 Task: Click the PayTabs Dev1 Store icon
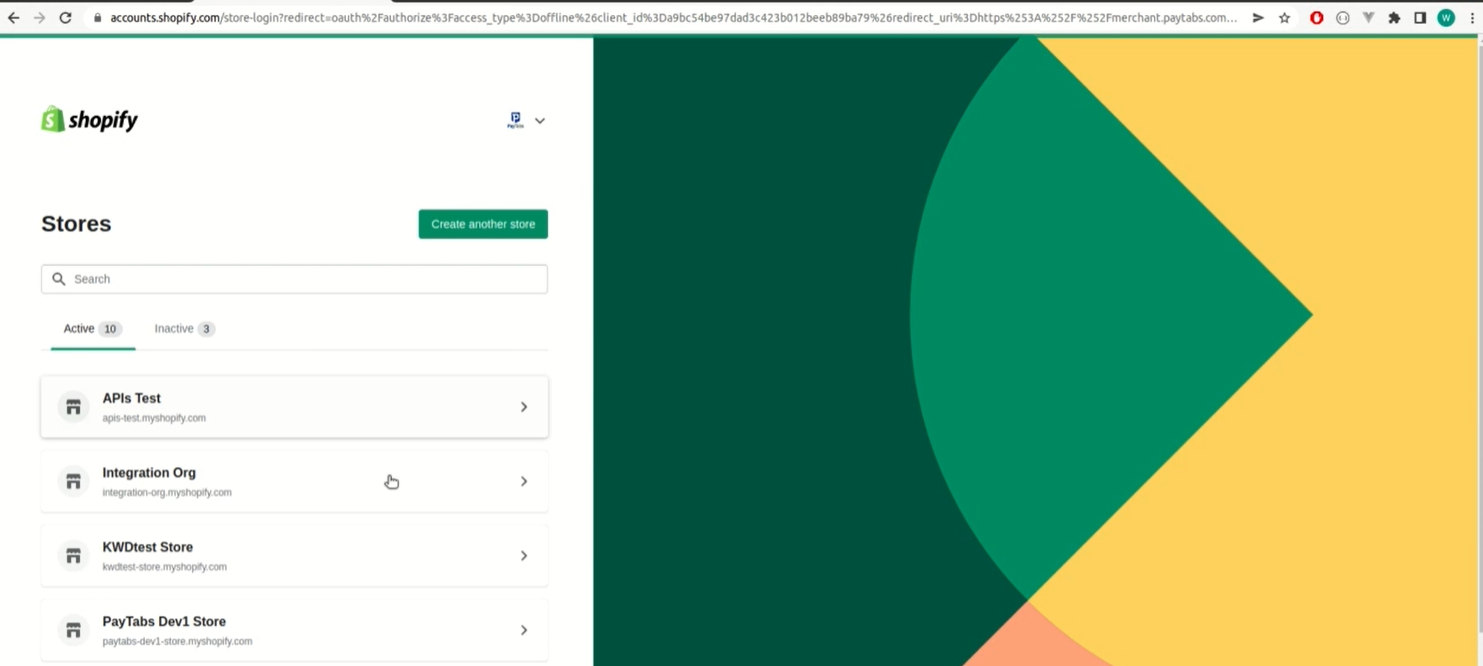(73, 630)
